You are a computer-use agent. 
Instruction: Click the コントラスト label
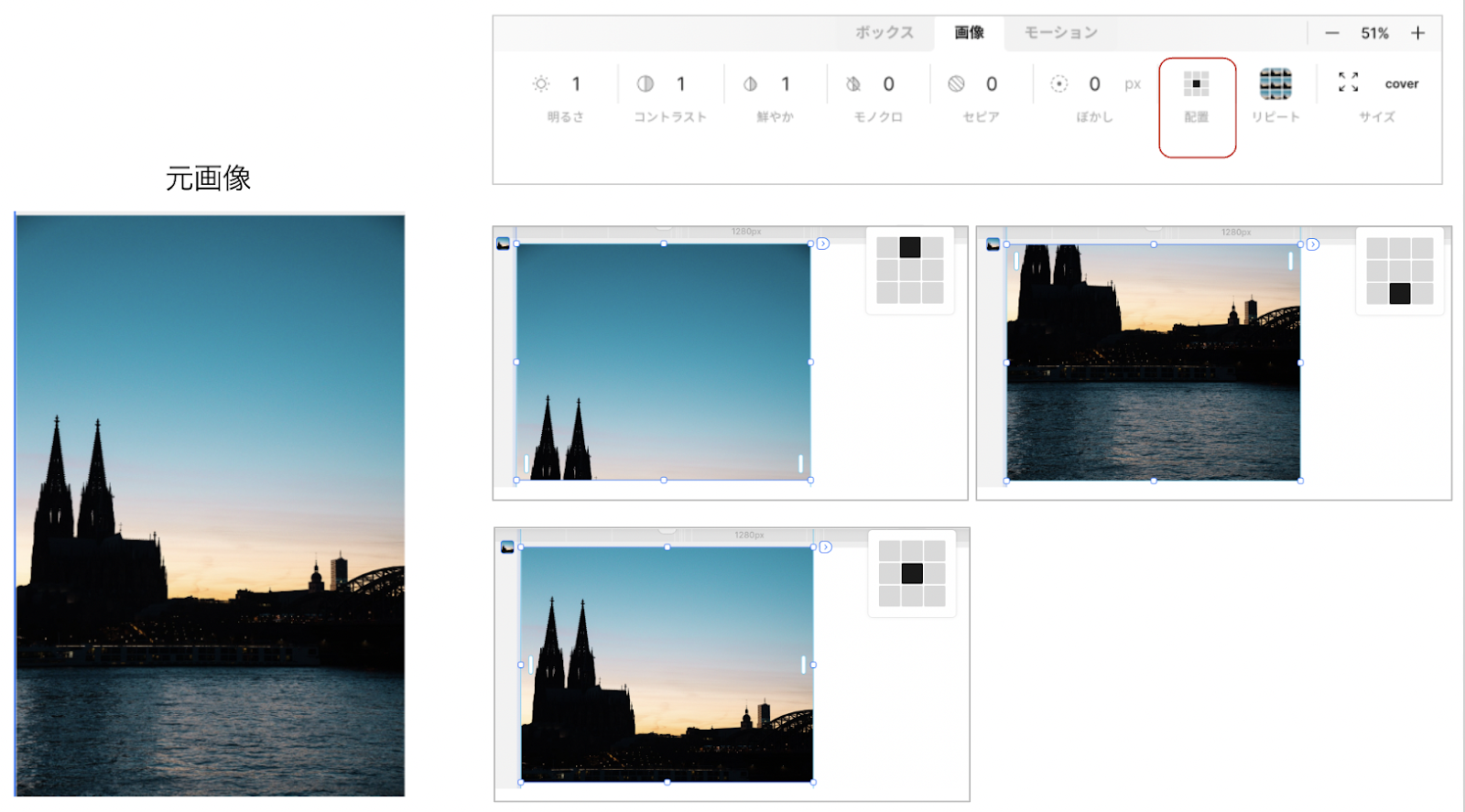pyautogui.click(x=670, y=117)
